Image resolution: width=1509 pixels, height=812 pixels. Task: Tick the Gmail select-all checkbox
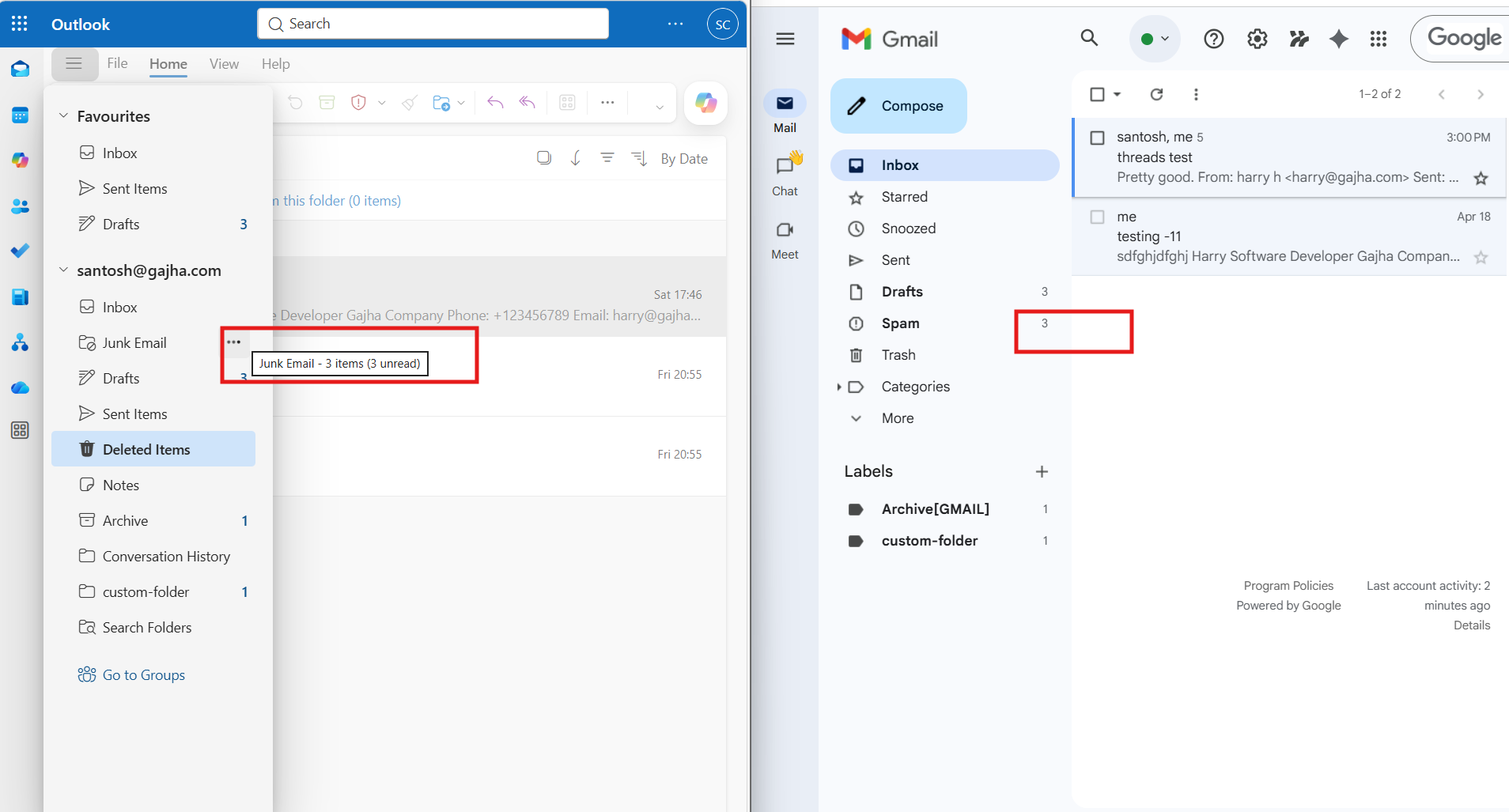tap(1097, 94)
